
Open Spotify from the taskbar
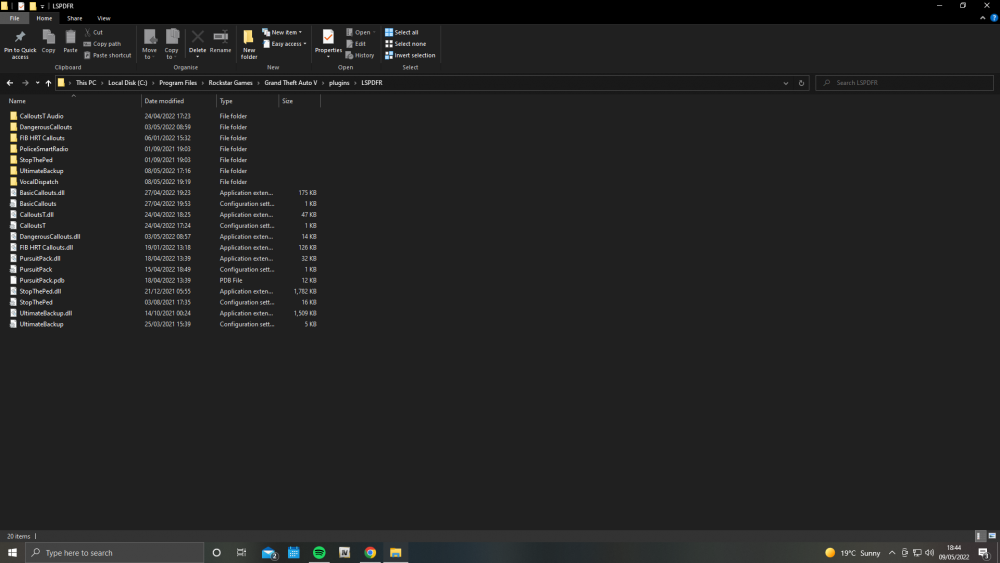(319, 552)
